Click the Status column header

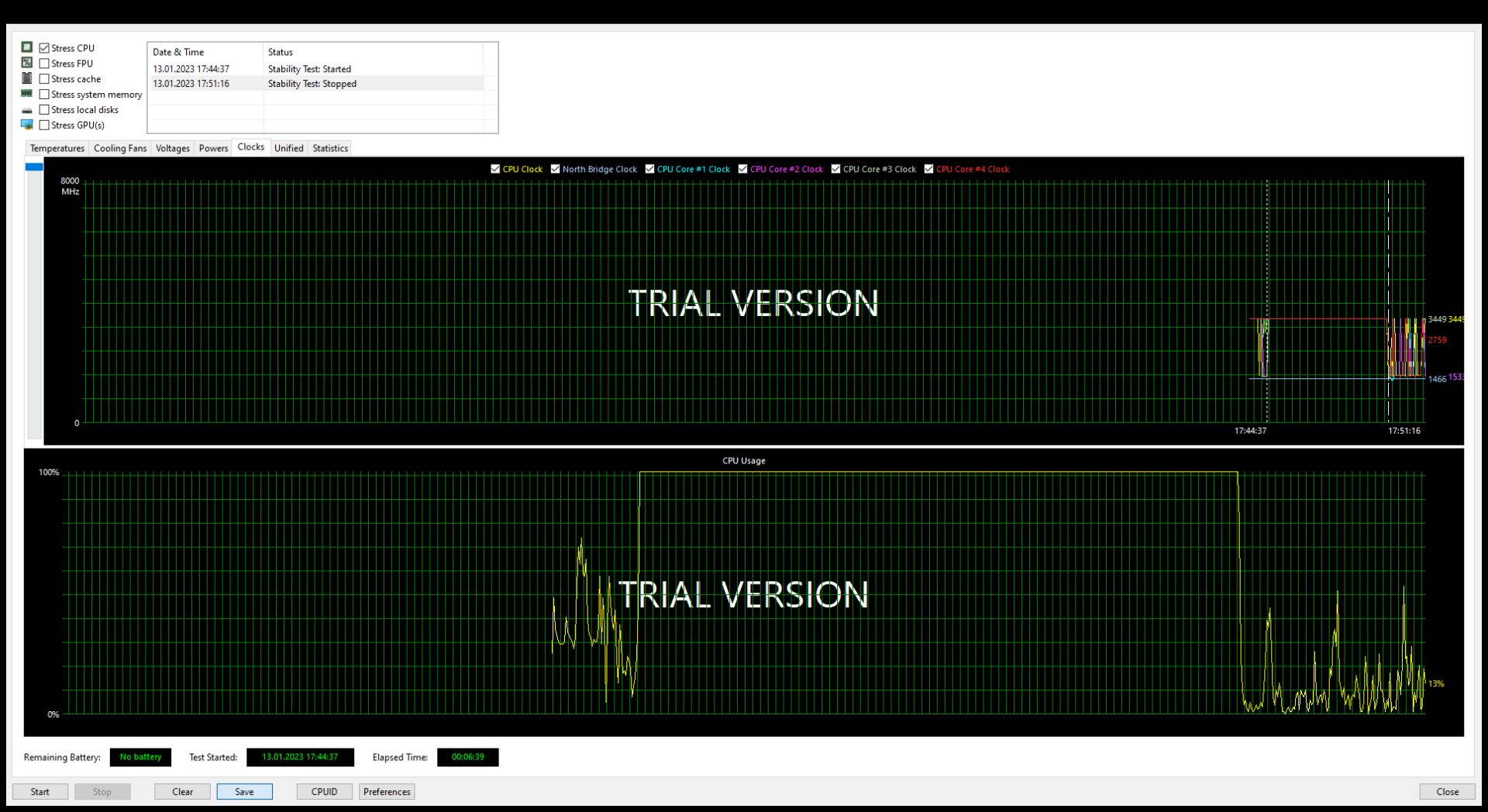(x=373, y=52)
